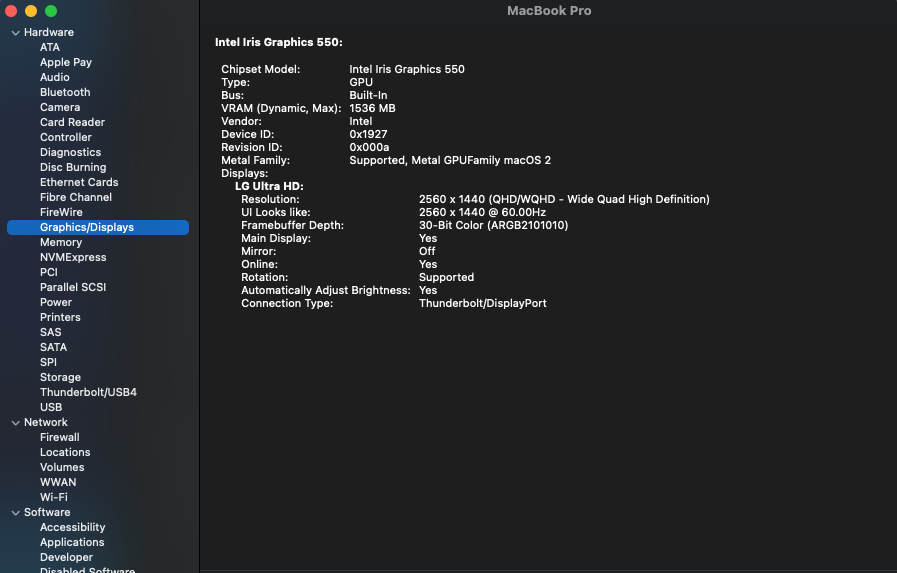897x573 pixels.
Task: Click the 'Intel Iris Graphics 550:' heading
Action: [279, 42]
